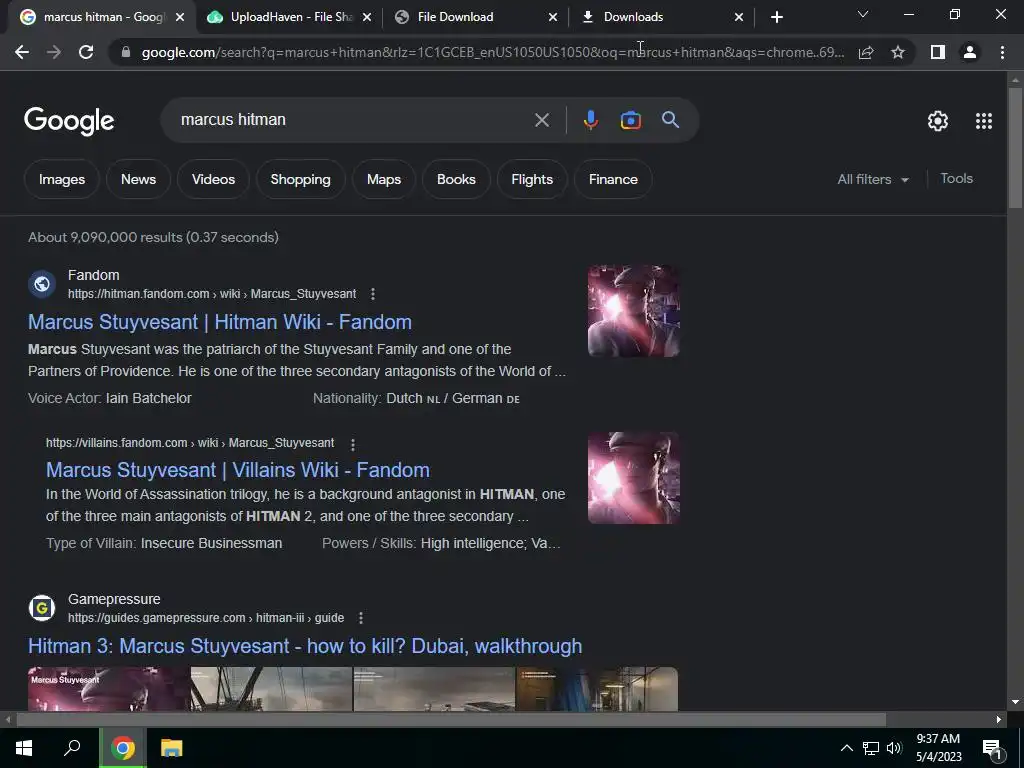1024x768 pixels.
Task: Open more options for the villains.fandom.com result
Action: [353, 445]
